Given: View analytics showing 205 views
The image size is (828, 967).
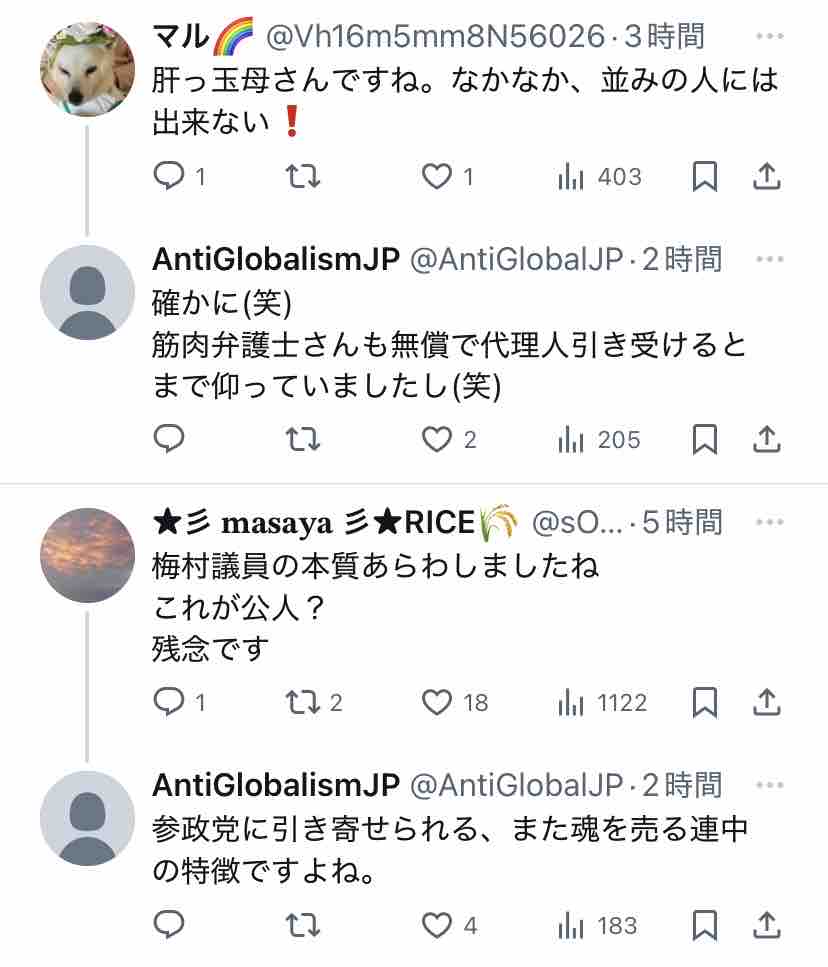Looking at the screenshot, I should (x=599, y=440).
